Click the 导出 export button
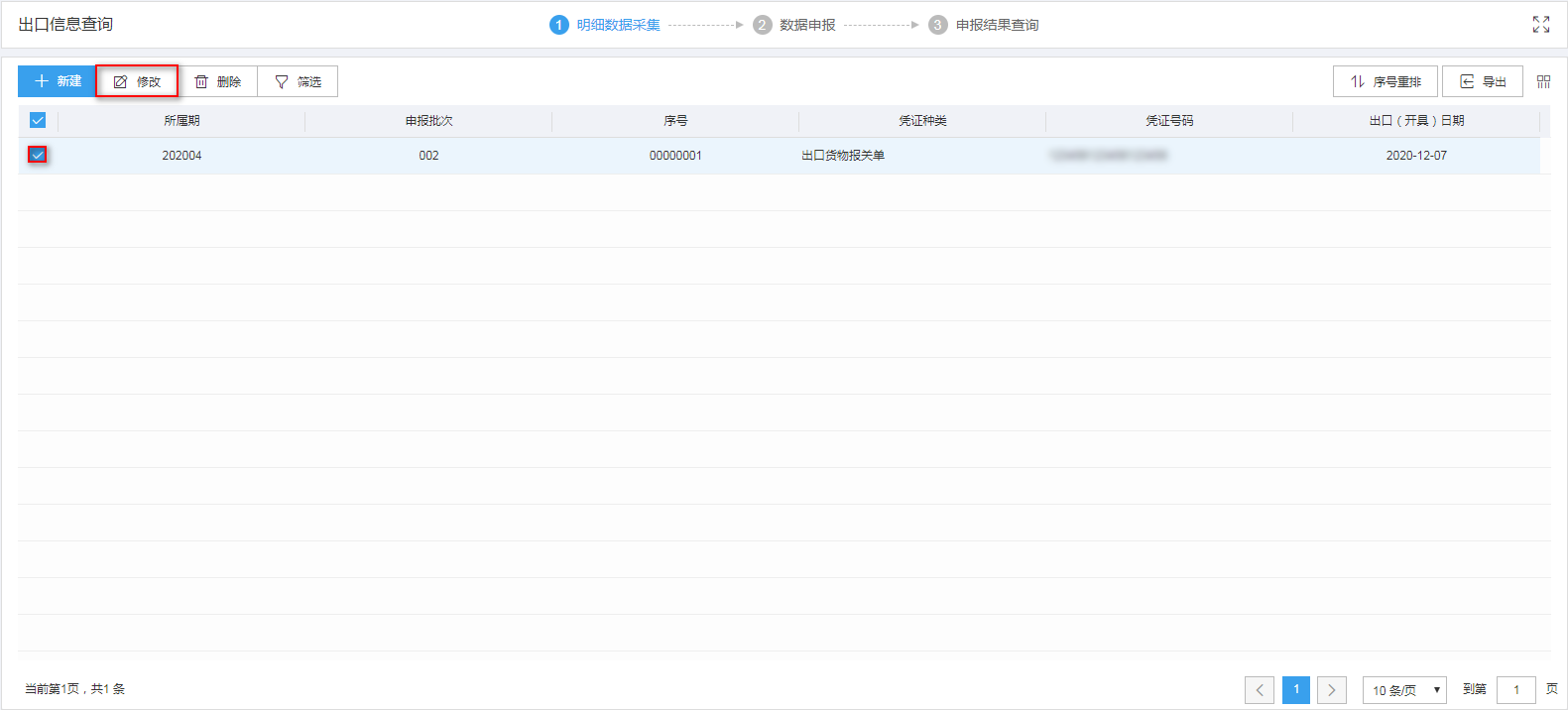The height and width of the screenshot is (710, 1568). [x=1482, y=81]
